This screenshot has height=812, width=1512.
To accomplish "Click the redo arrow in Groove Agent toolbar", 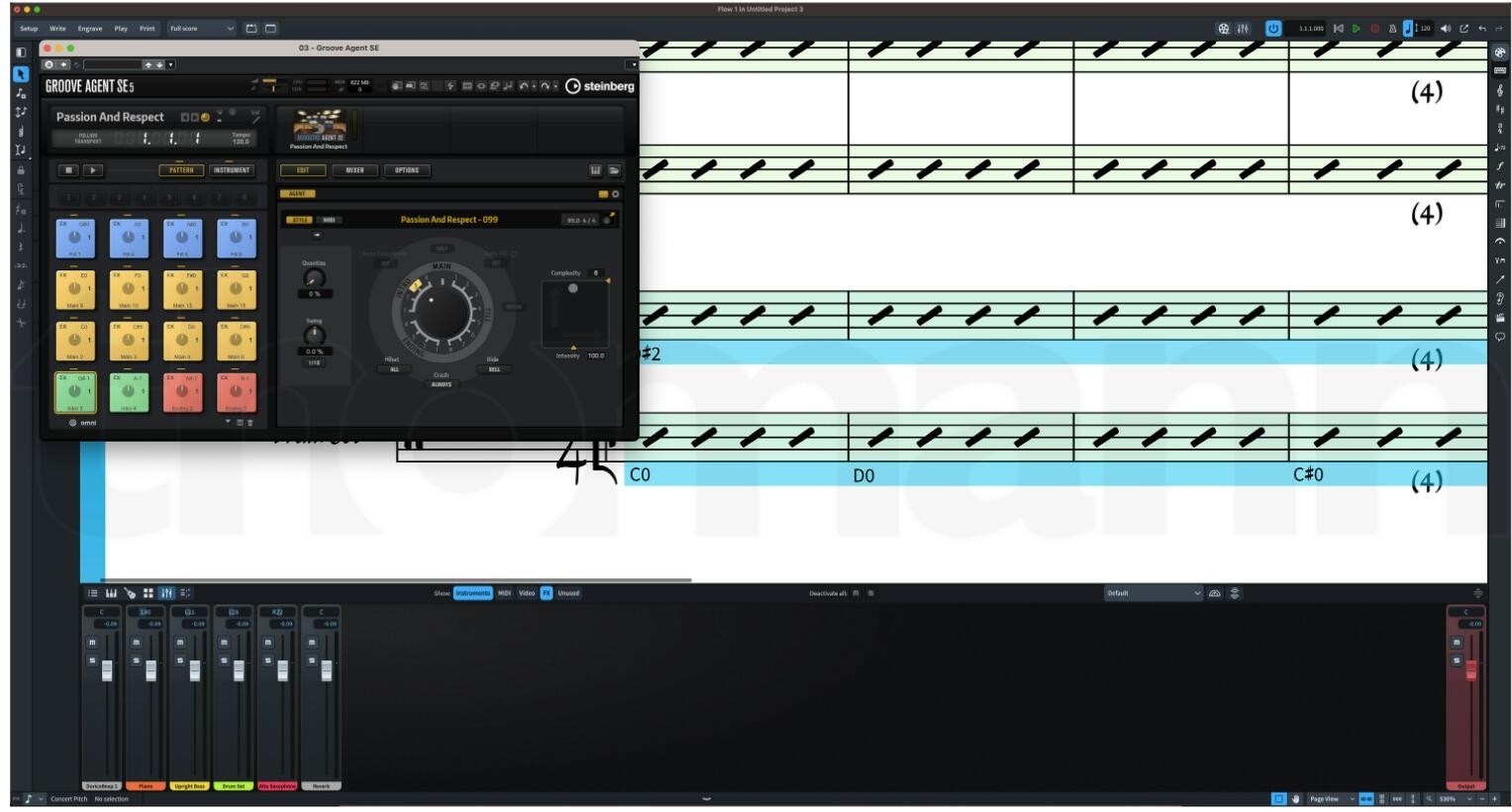I will [x=544, y=86].
